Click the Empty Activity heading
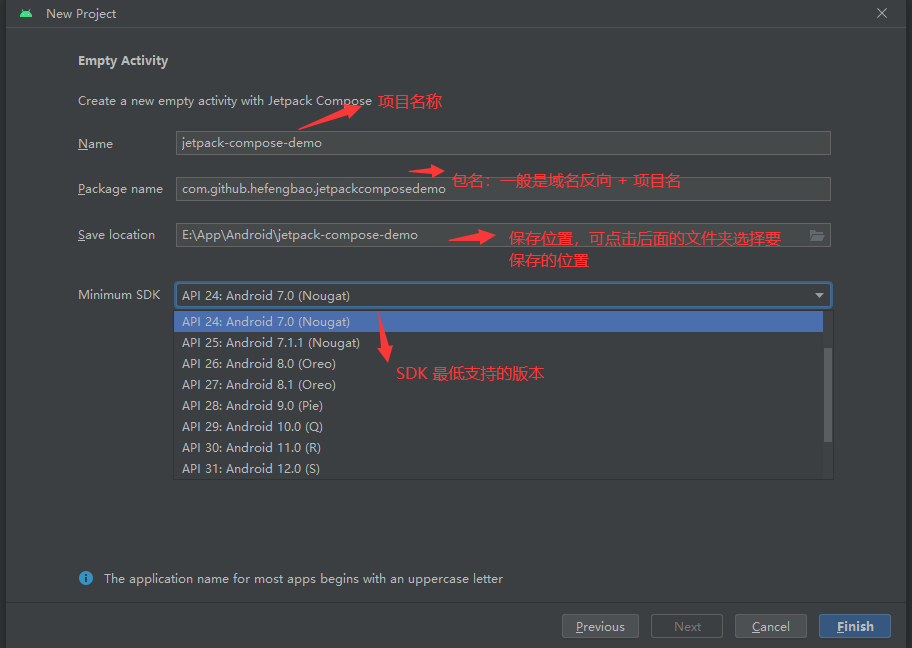Image resolution: width=912 pixels, height=648 pixels. pos(123,60)
